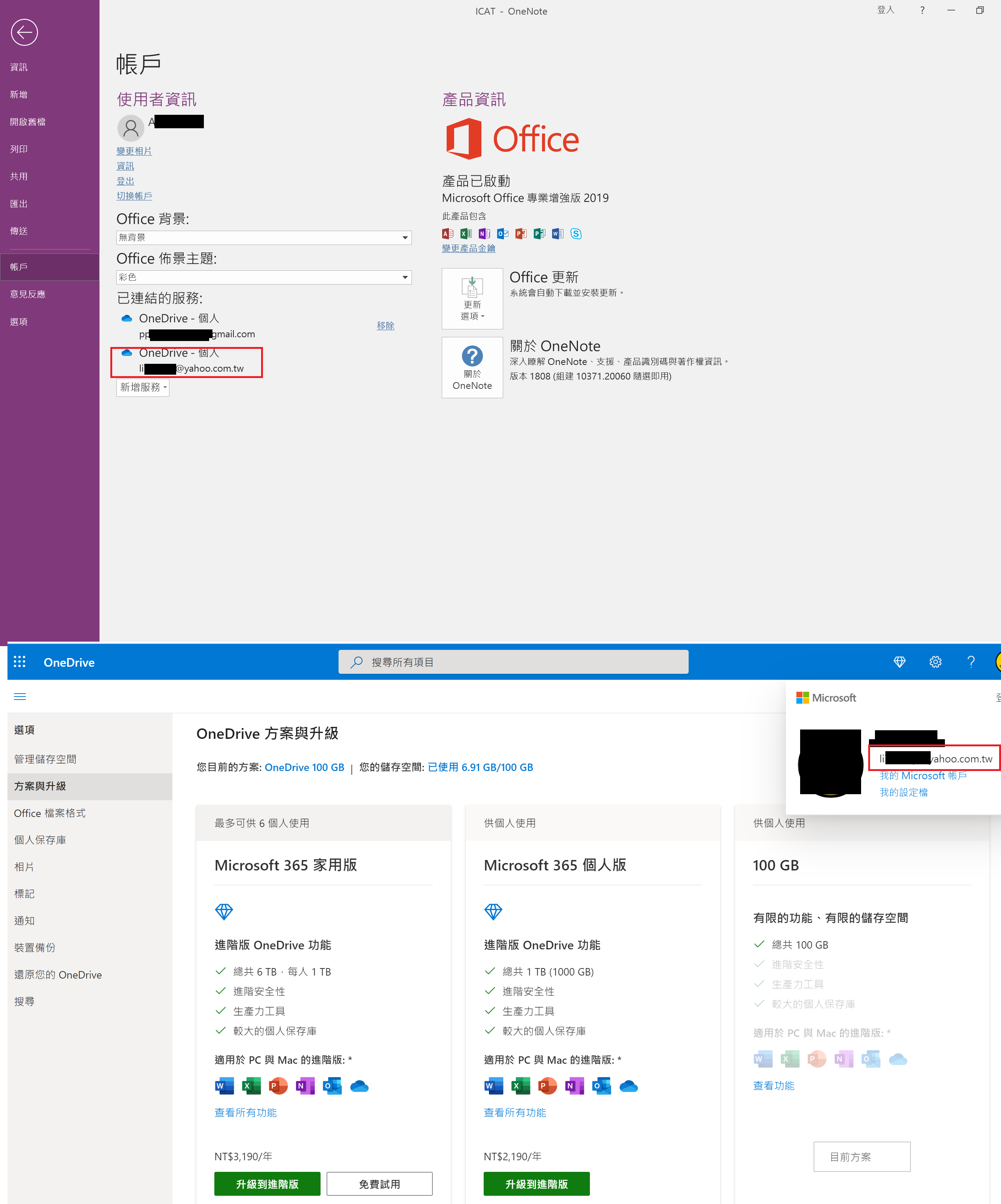Click the OneDrive help question mark
Screen dimensions: 1001x1204
(971, 661)
